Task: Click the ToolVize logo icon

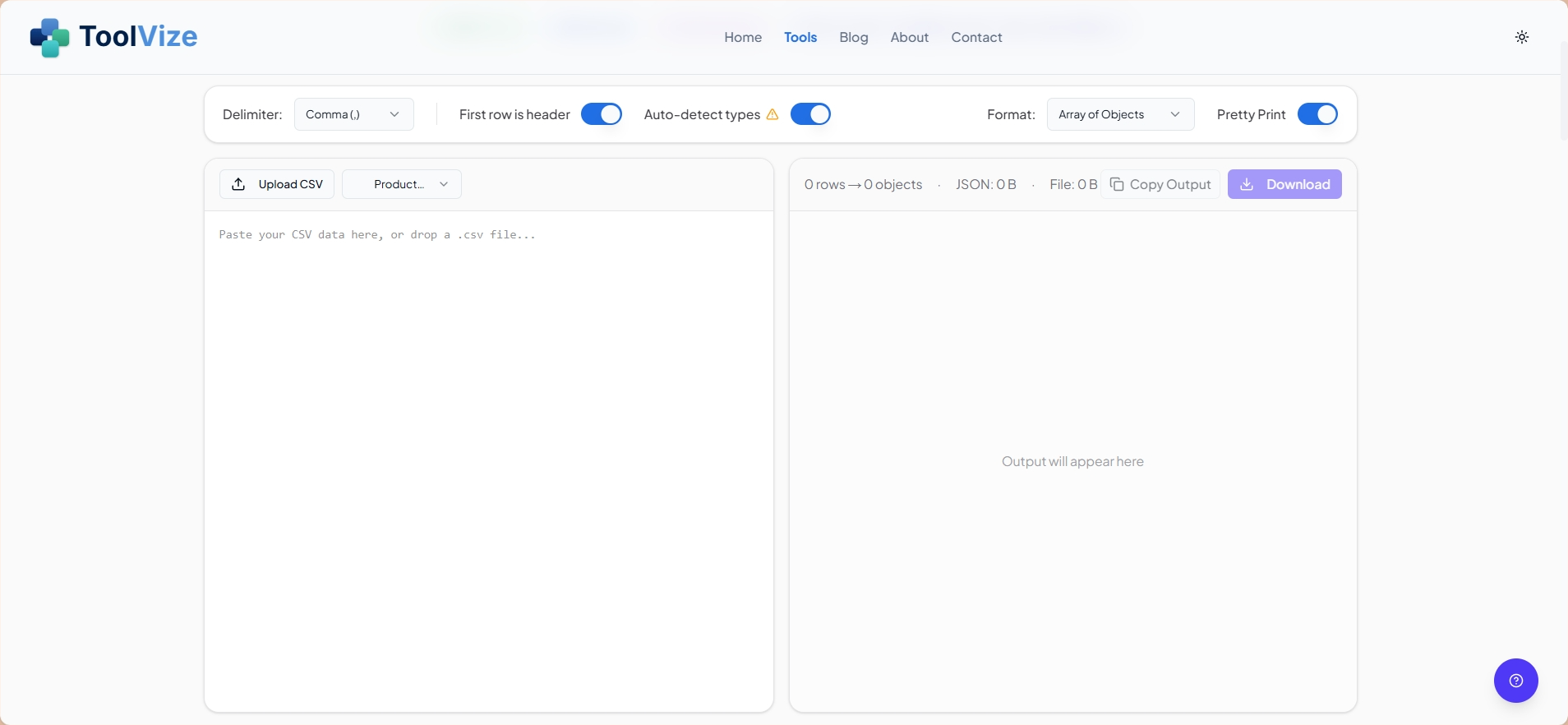Action: pos(49,38)
